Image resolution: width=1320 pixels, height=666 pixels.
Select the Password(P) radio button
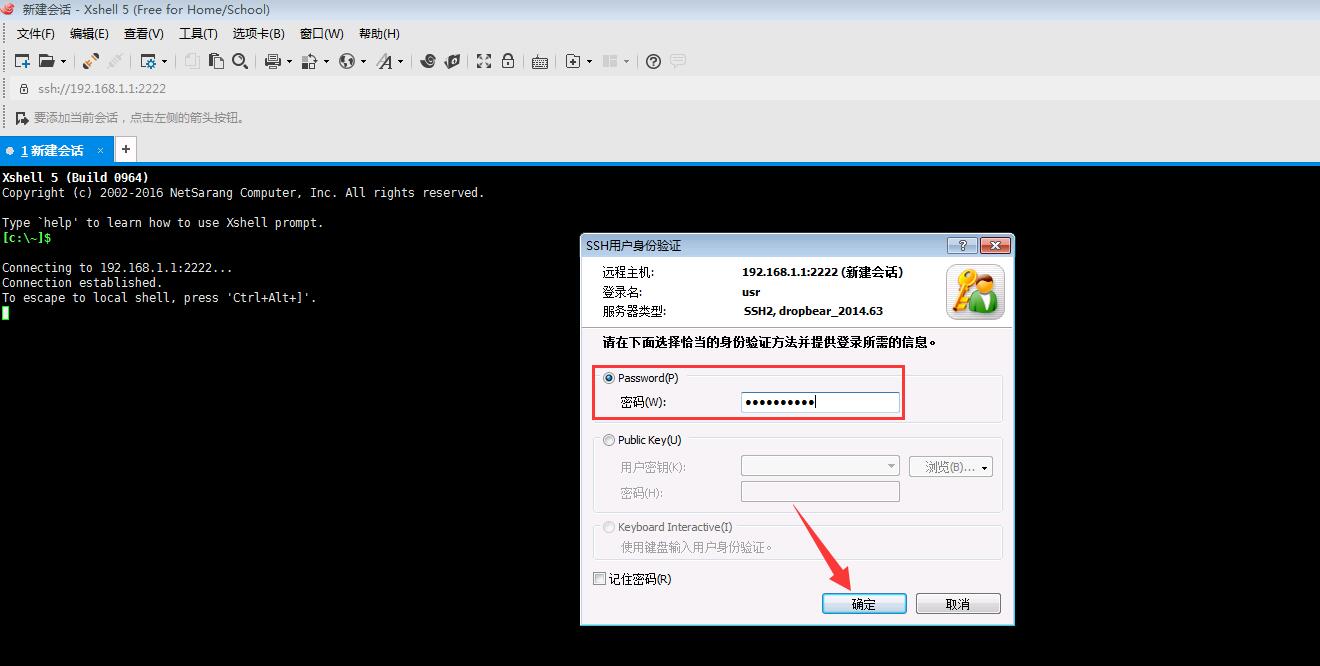[609, 378]
